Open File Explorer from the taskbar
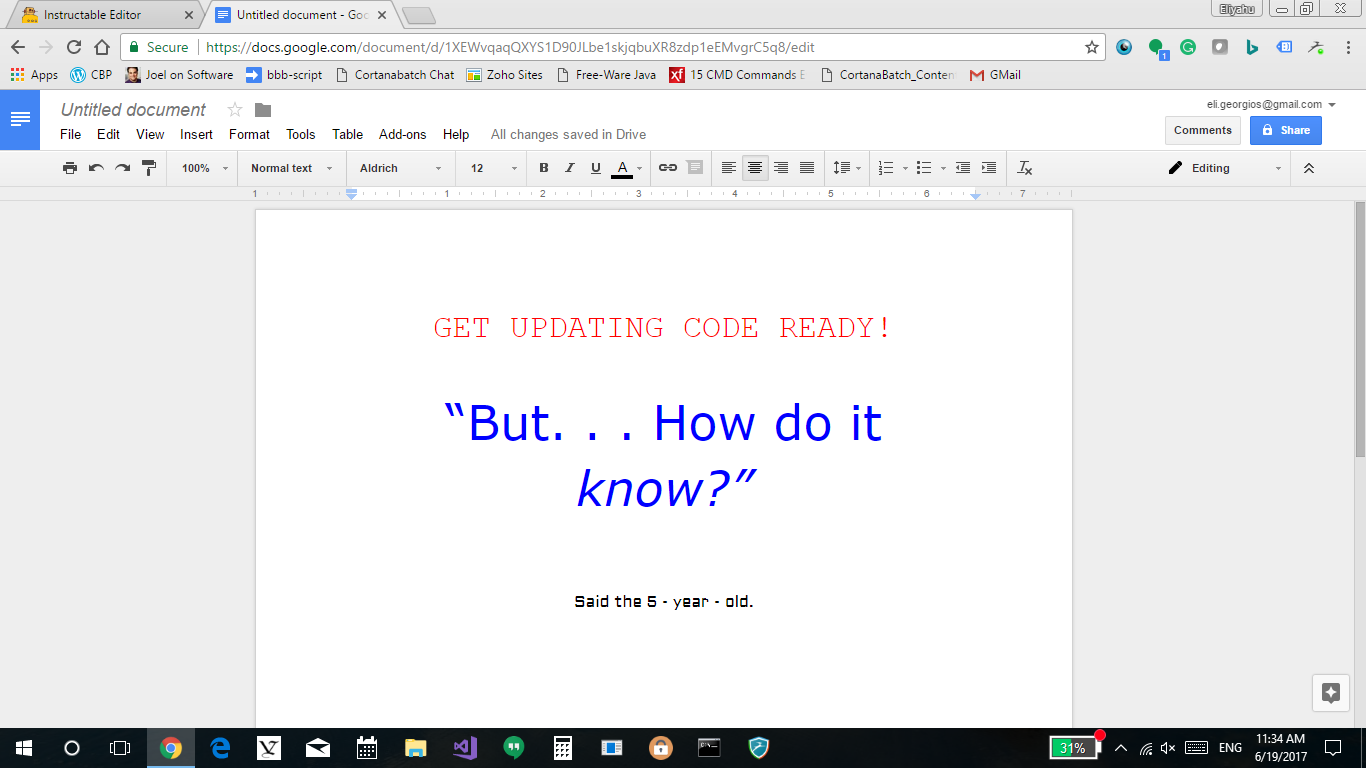The width and height of the screenshot is (1366, 768). 416,747
